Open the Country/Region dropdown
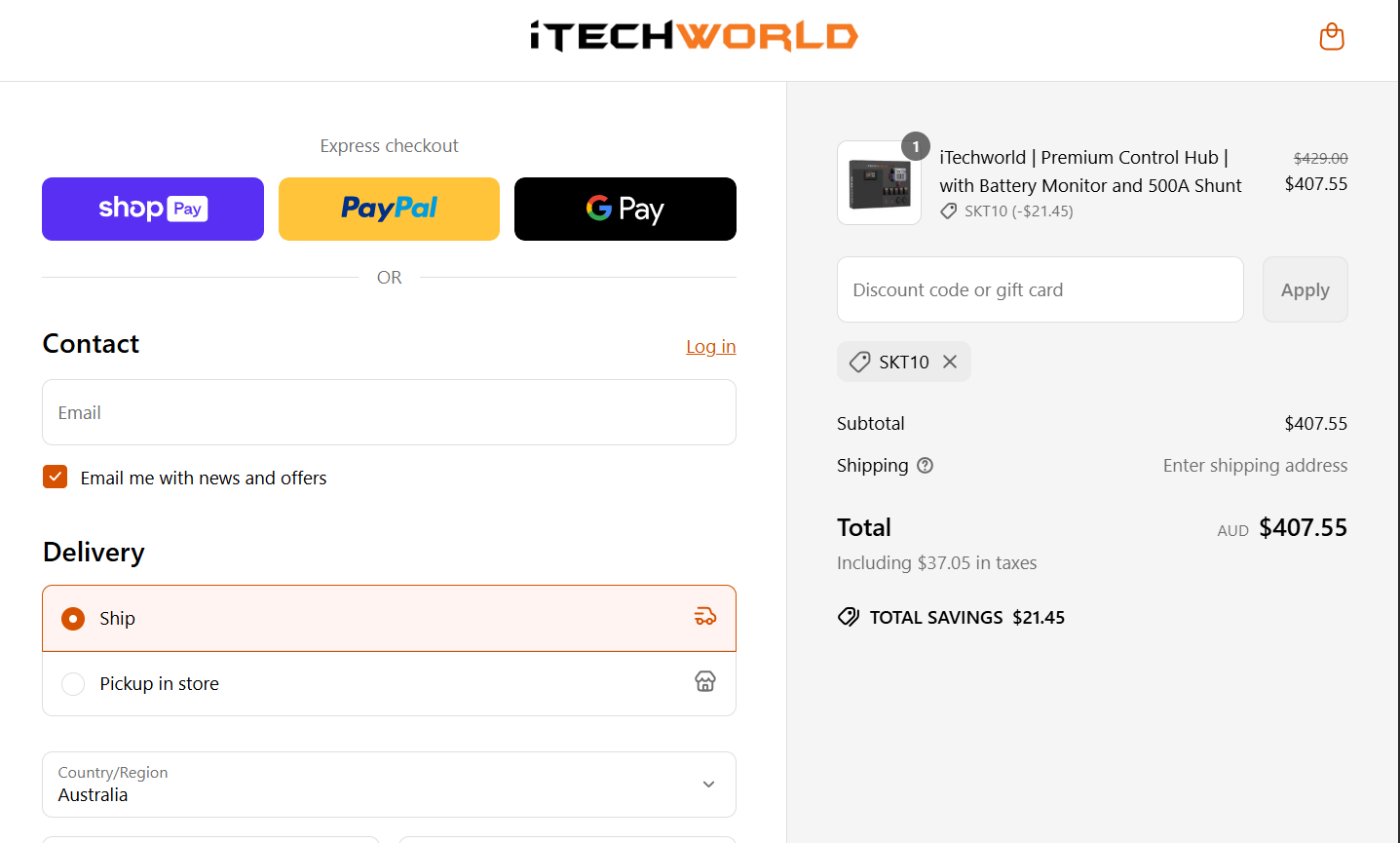 click(389, 785)
